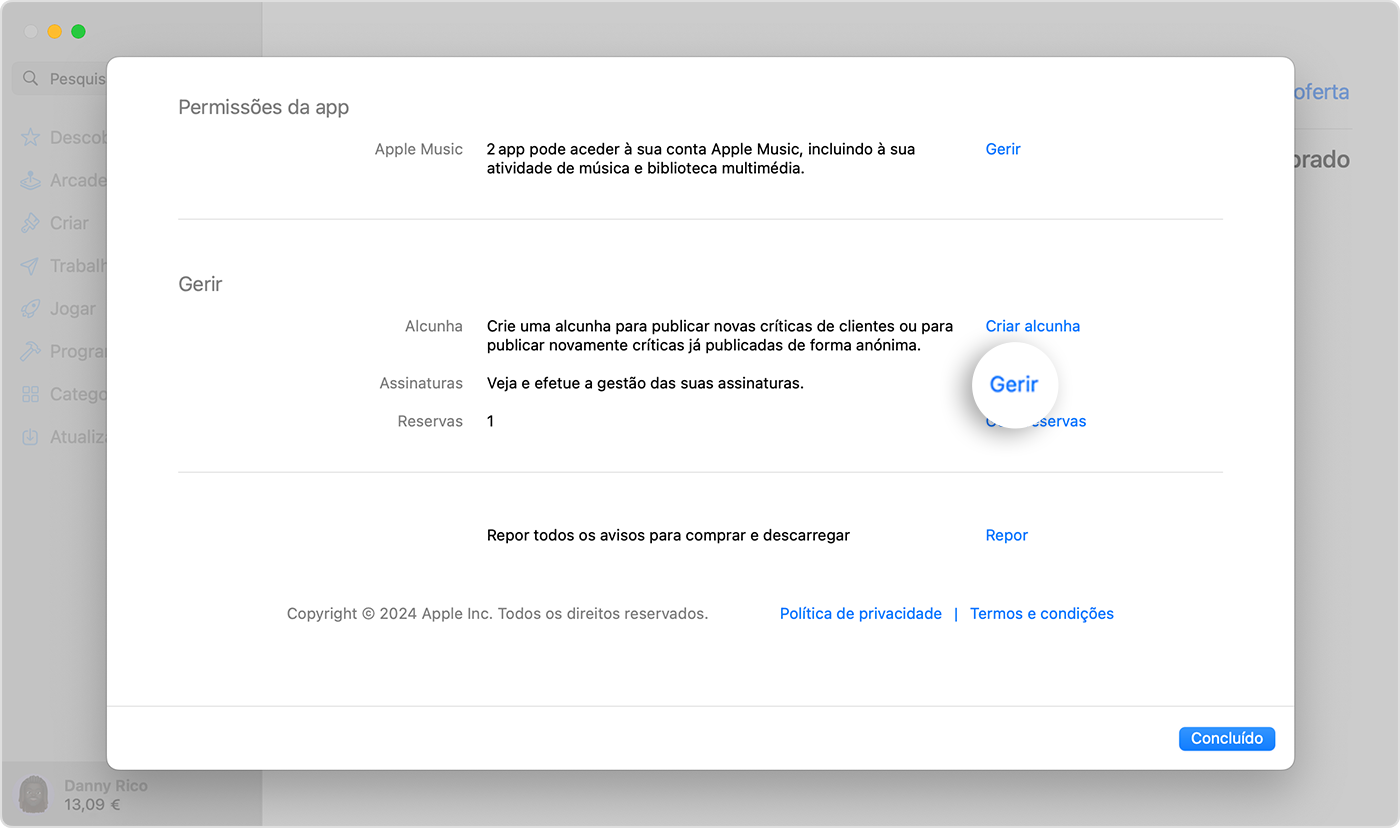This screenshot has width=1400, height=828.
Task: Click the Jogar rocket icon in sidebar
Action: pyautogui.click(x=31, y=309)
